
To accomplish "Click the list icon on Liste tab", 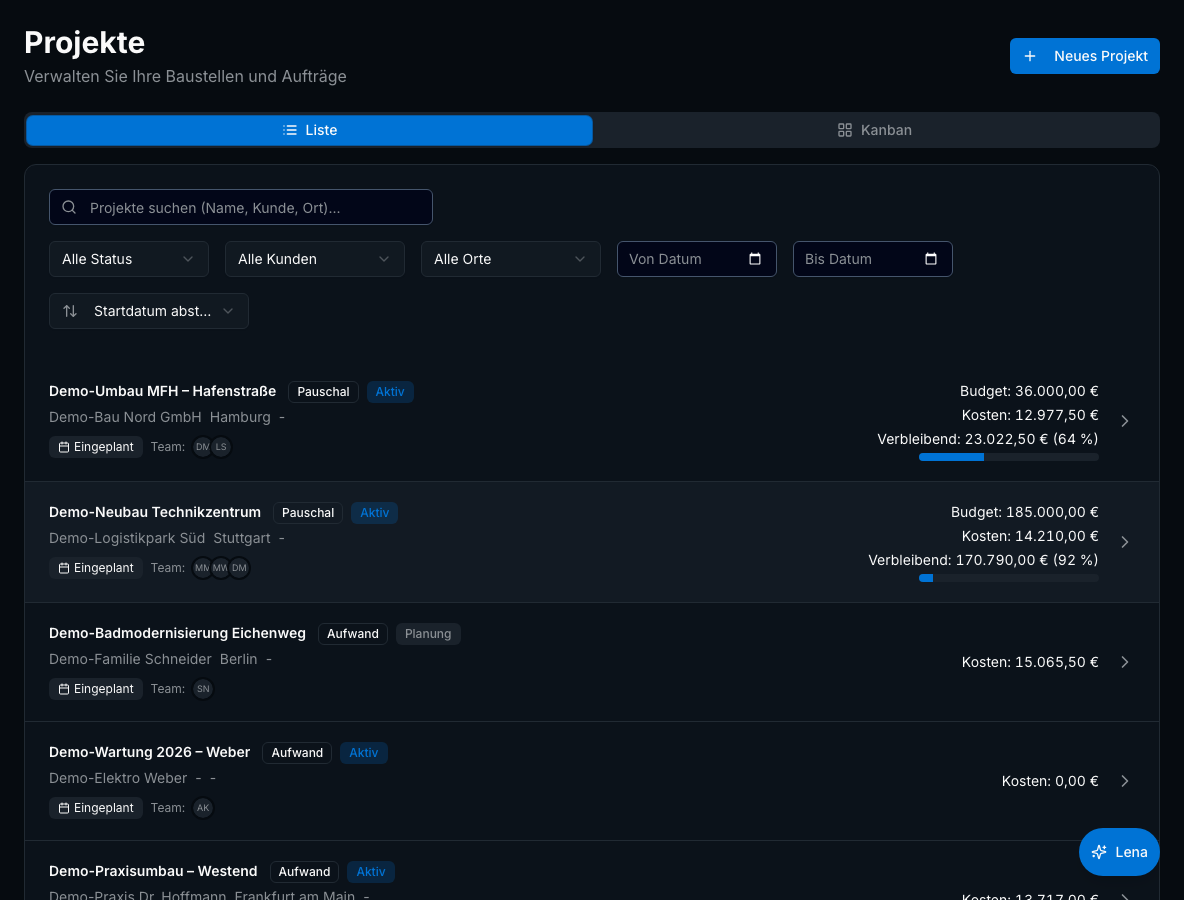I will click(289, 130).
